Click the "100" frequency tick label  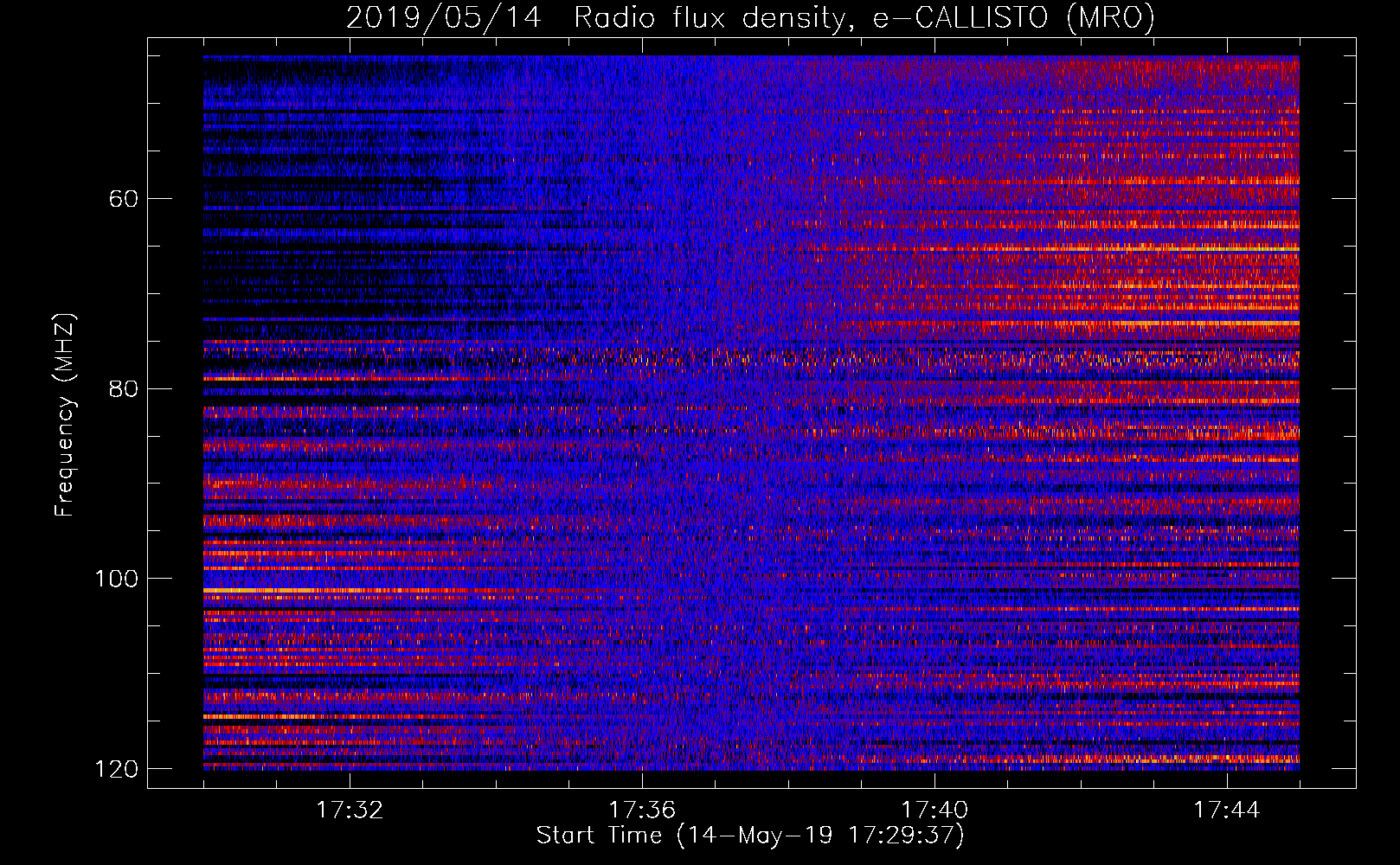[x=116, y=579]
